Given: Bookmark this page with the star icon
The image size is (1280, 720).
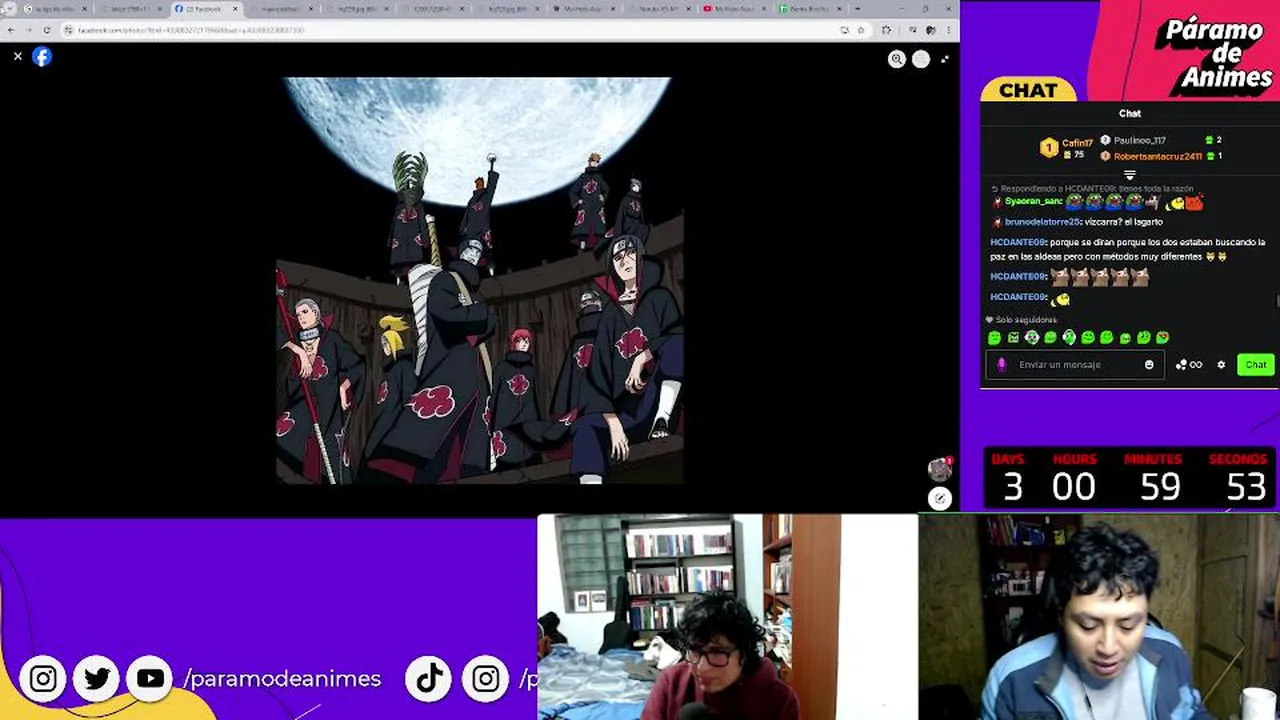Looking at the screenshot, I should pyautogui.click(x=860, y=30).
